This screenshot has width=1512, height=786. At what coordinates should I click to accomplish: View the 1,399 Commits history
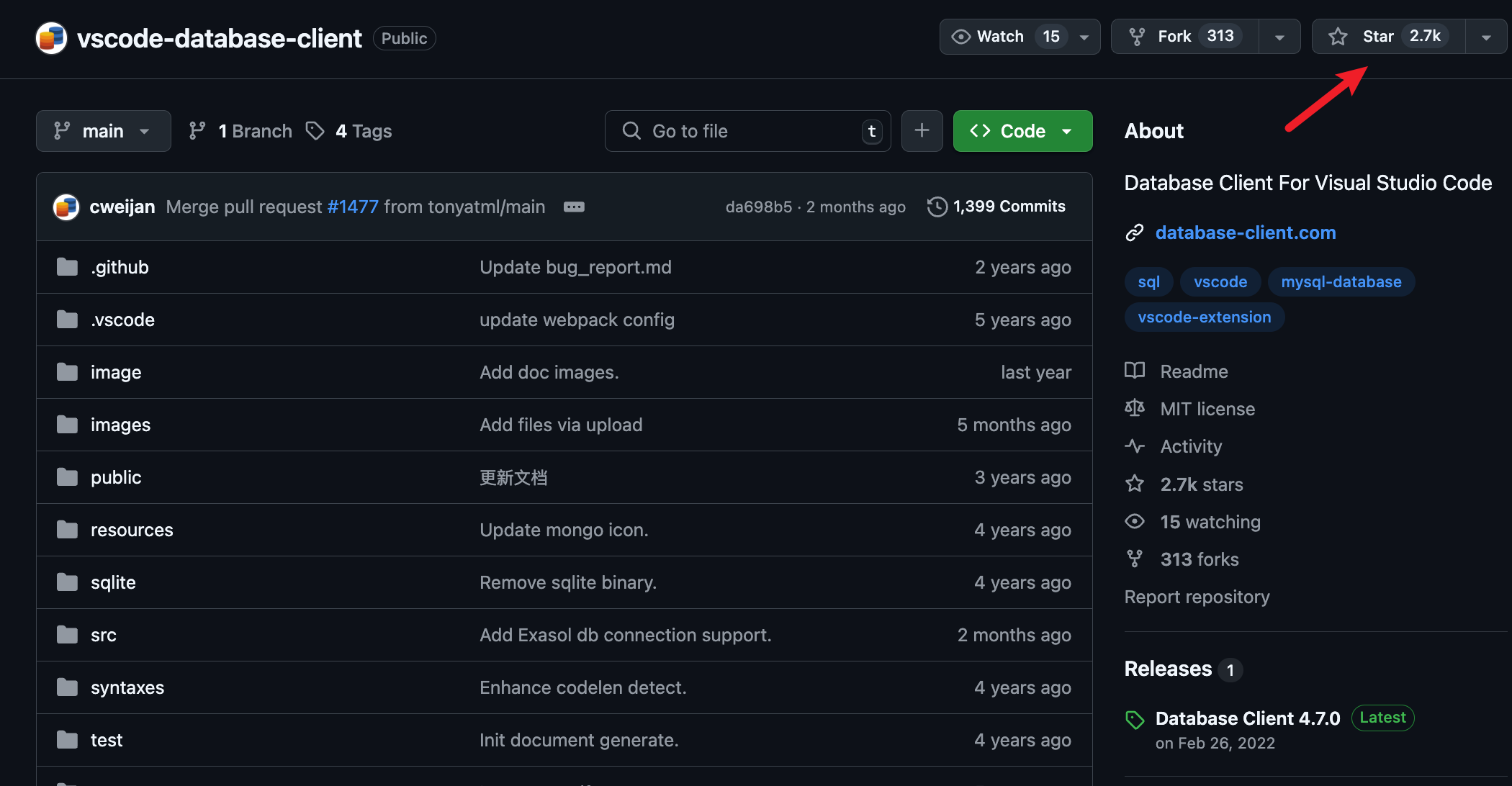point(996,207)
